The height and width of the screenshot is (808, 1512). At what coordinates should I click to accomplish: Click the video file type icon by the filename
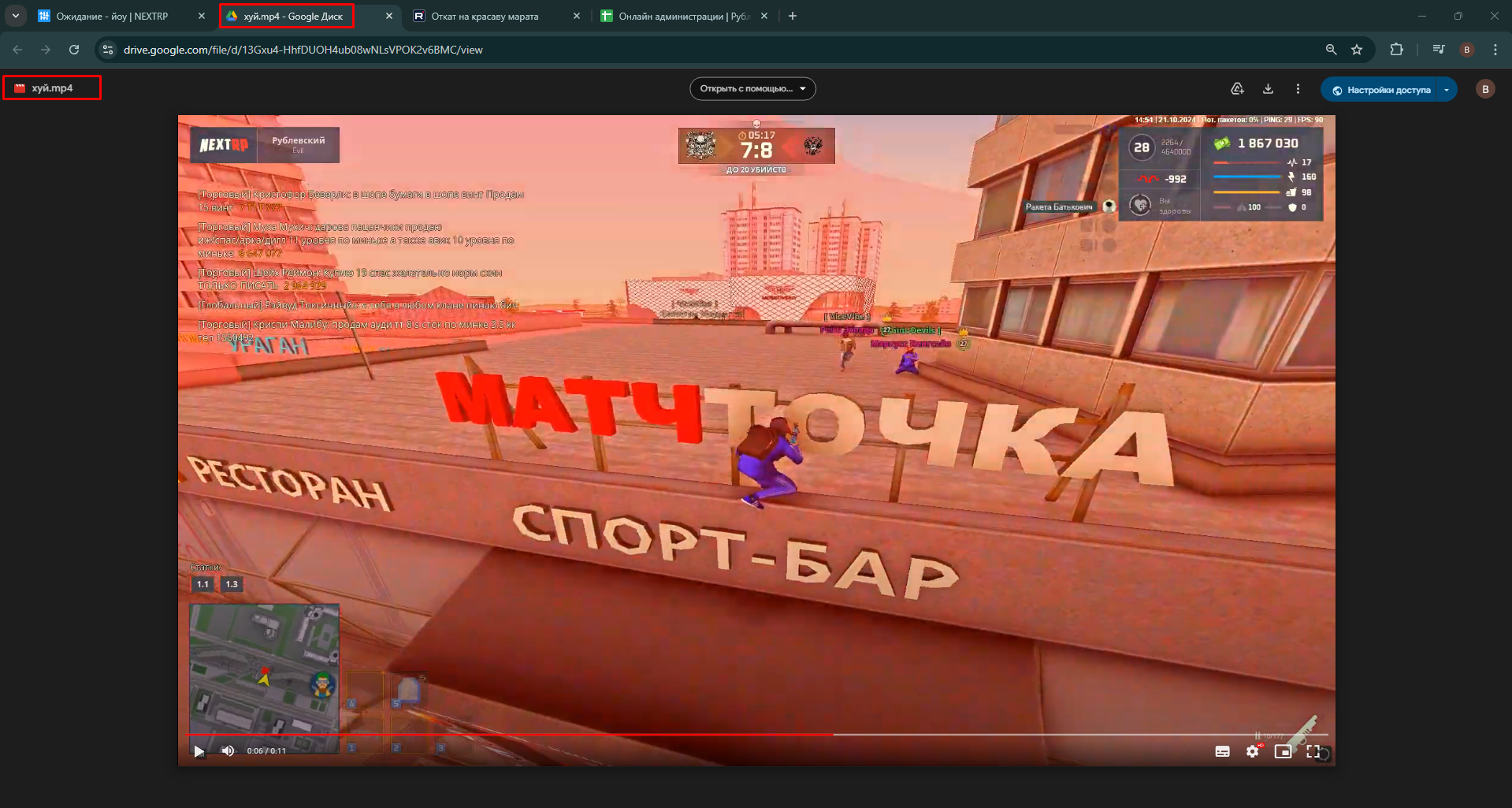[20, 88]
